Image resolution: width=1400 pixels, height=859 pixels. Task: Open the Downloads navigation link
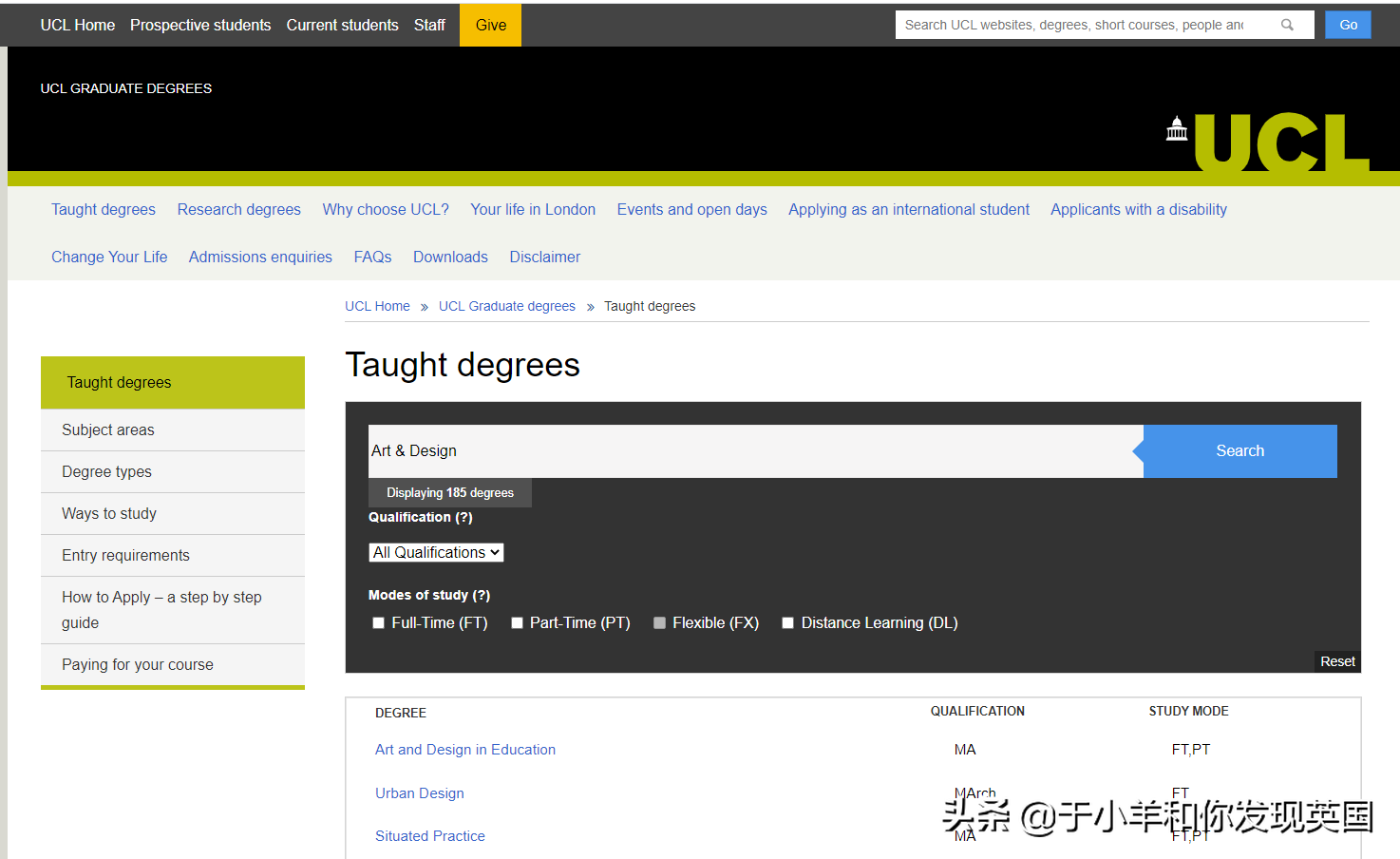[x=450, y=258]
